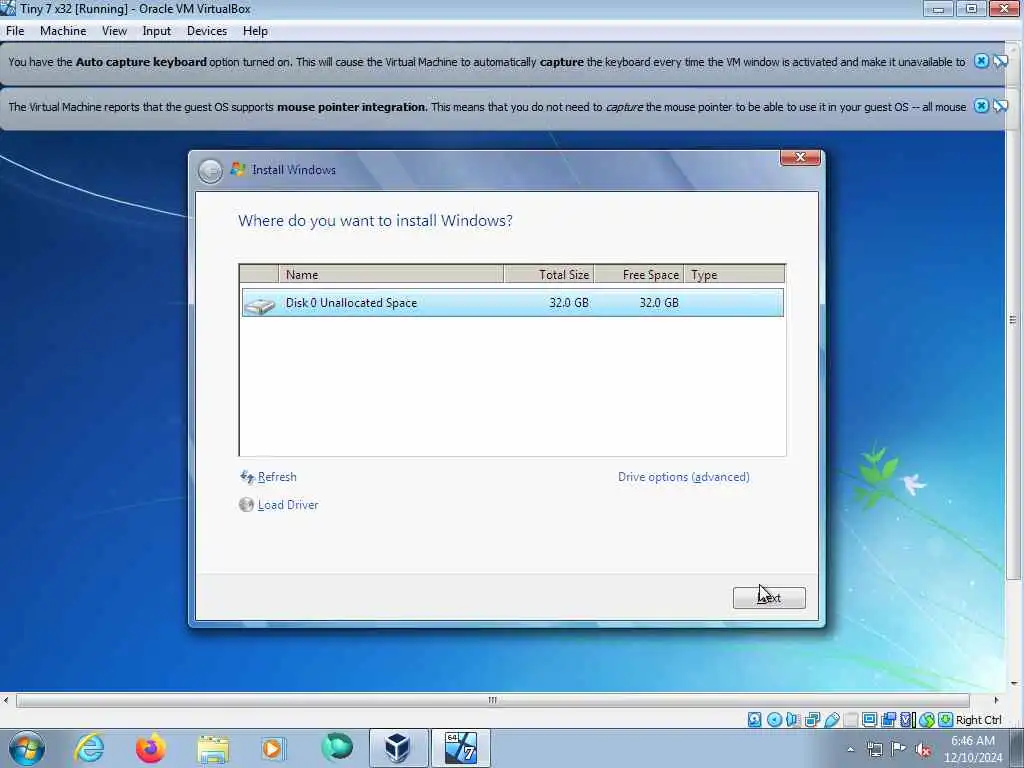Click the Right Ctrl host key label
1024x768 pixels.
(x=978, y=720)
